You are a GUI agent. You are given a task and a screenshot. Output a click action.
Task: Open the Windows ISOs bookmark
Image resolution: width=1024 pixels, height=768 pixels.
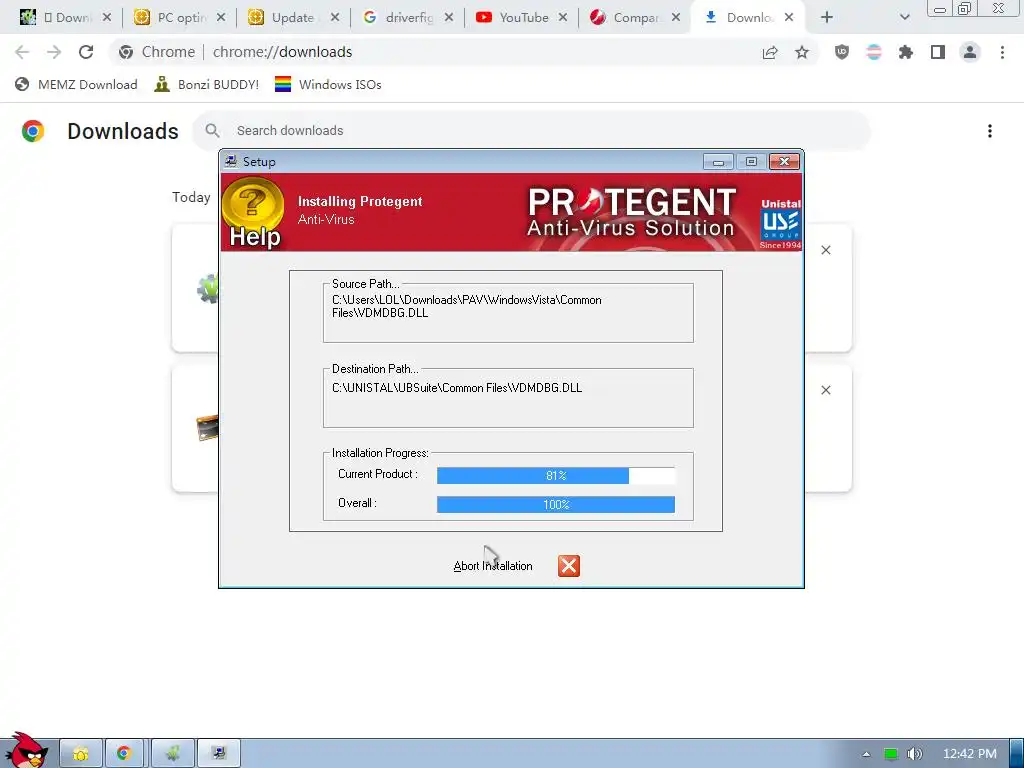click(x=328, y=84)
